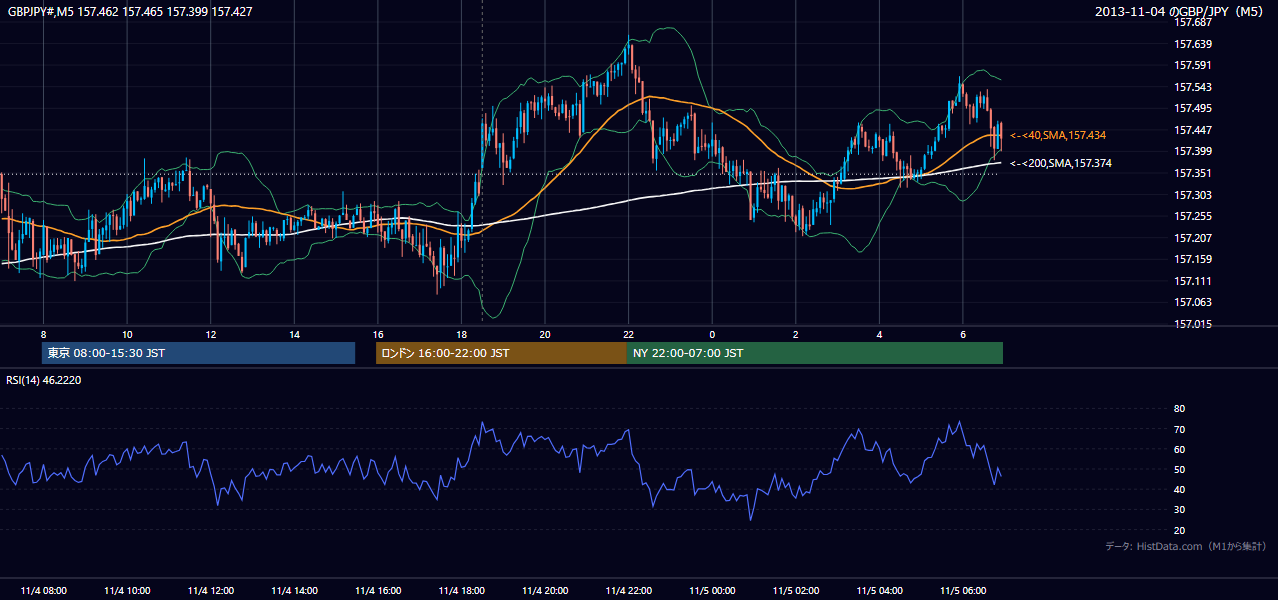
Task: Click price axis value 157.015
Action: [x=1193, y=325]
